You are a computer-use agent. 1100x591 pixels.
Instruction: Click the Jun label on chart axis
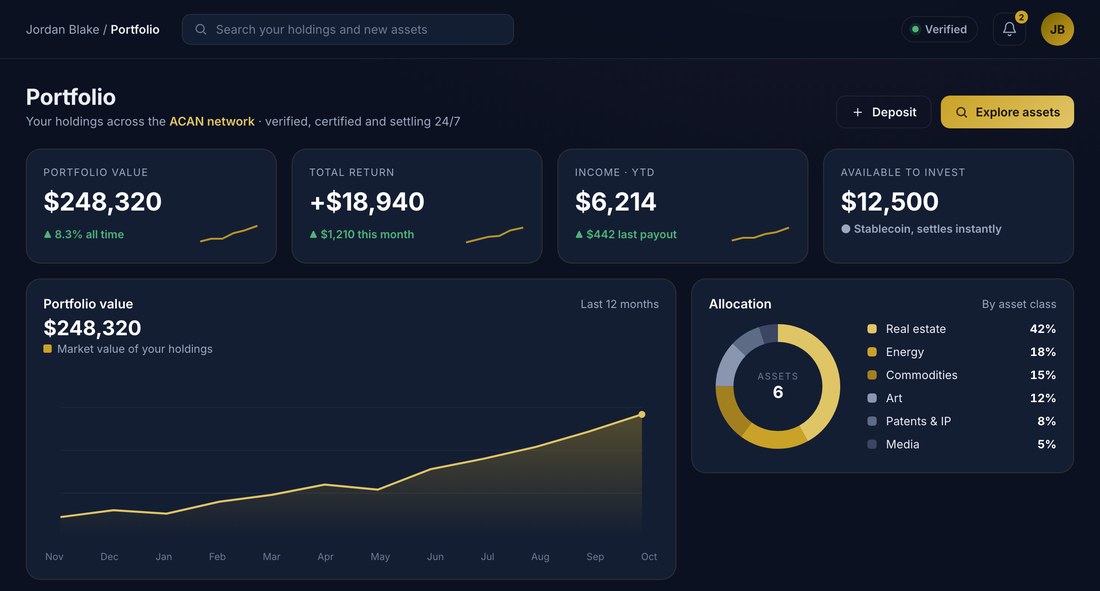coord(435,557)
